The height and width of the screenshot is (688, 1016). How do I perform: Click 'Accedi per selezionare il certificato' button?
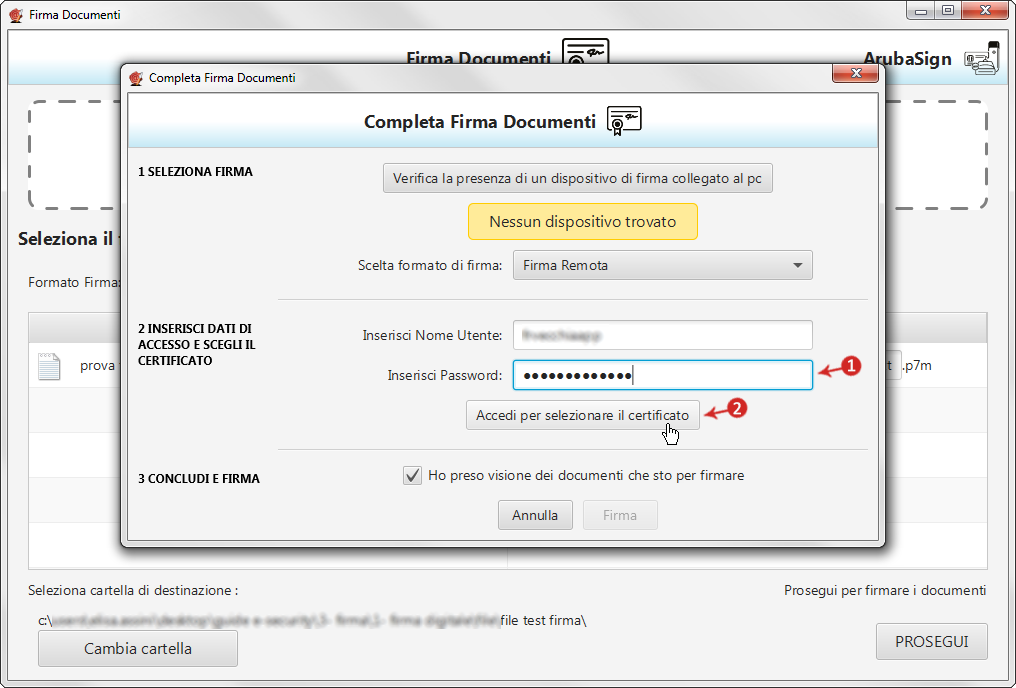[583, 415]
